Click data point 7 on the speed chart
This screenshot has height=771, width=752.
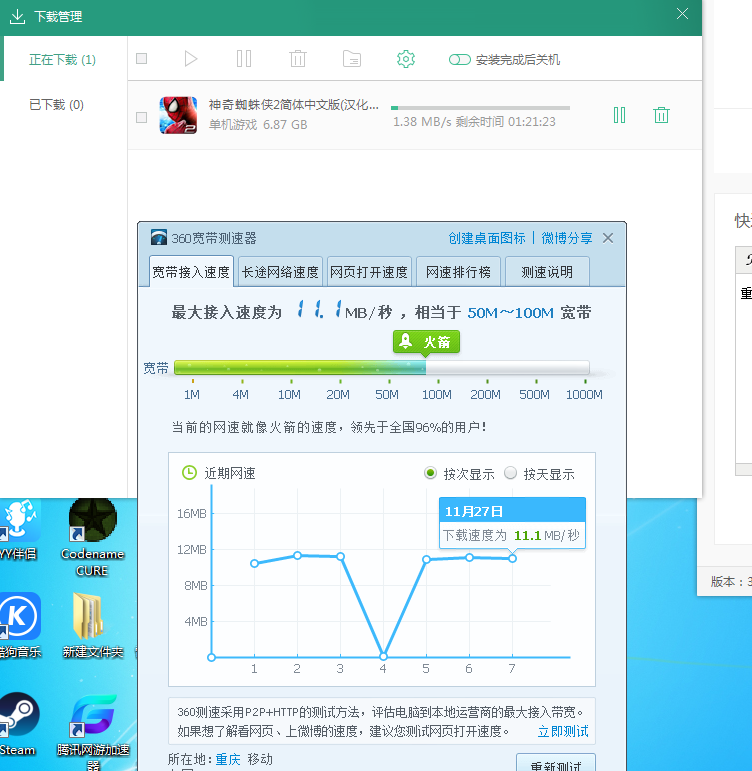[x=512, y=559]
